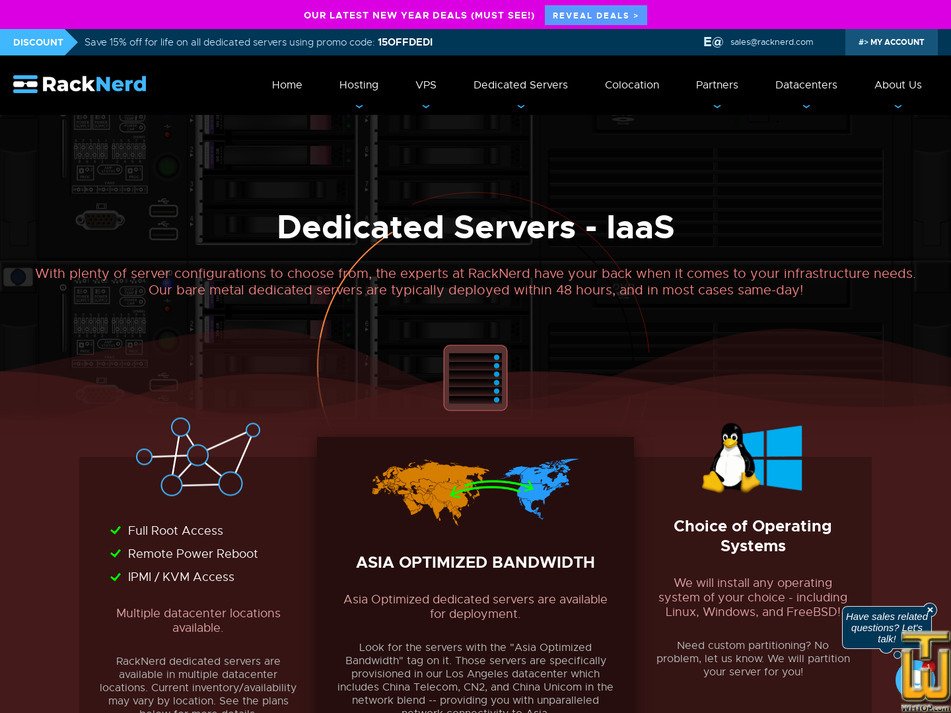Click the dedicated server rack illustration
Screen dimensions: 951x713
(x=475, y=378)
